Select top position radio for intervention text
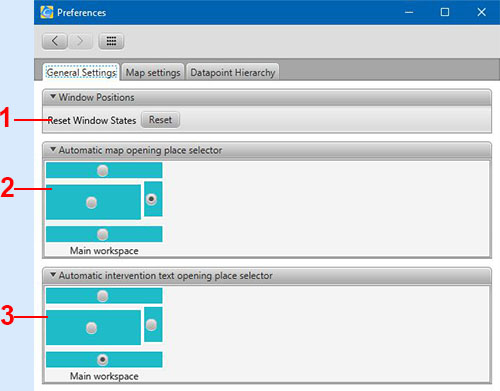 tap(103, 296)
